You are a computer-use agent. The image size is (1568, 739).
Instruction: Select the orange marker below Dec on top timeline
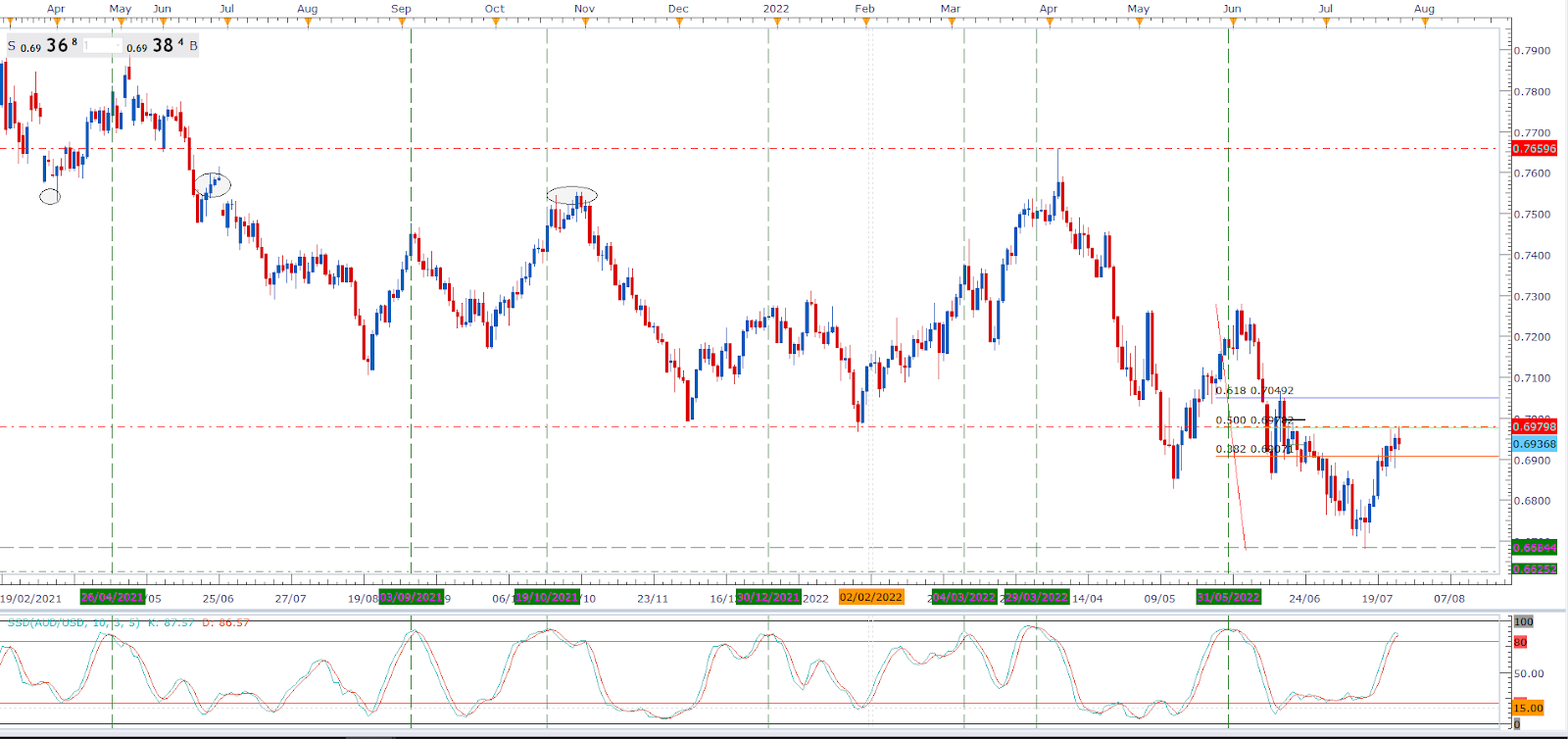678,22
